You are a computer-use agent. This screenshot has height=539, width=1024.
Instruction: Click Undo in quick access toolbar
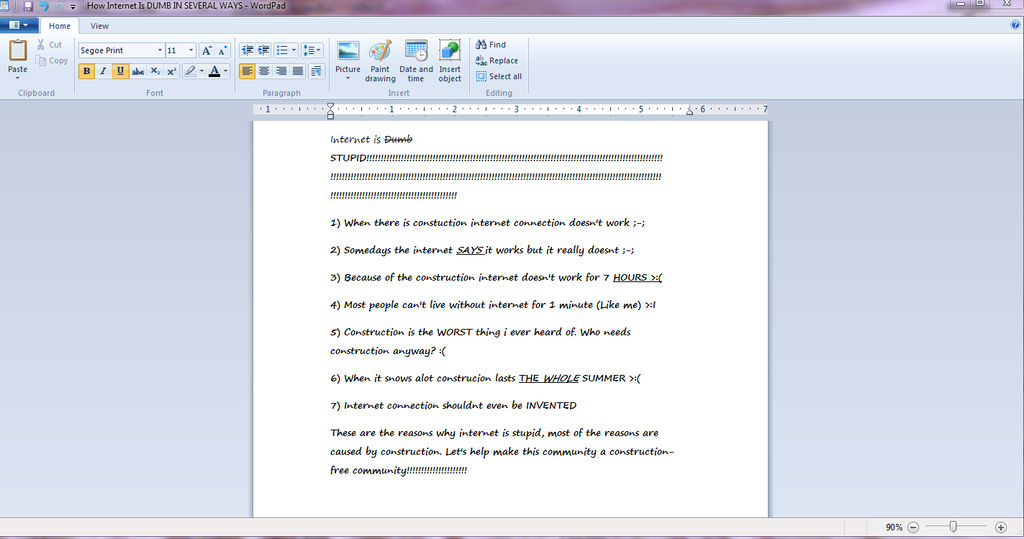click(x=44, y=6)
